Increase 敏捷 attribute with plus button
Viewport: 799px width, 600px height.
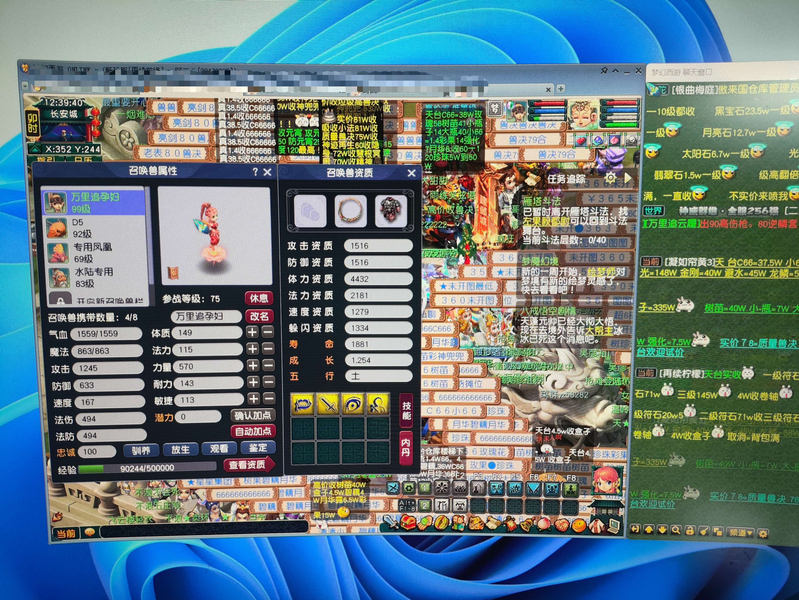(253, 399)
